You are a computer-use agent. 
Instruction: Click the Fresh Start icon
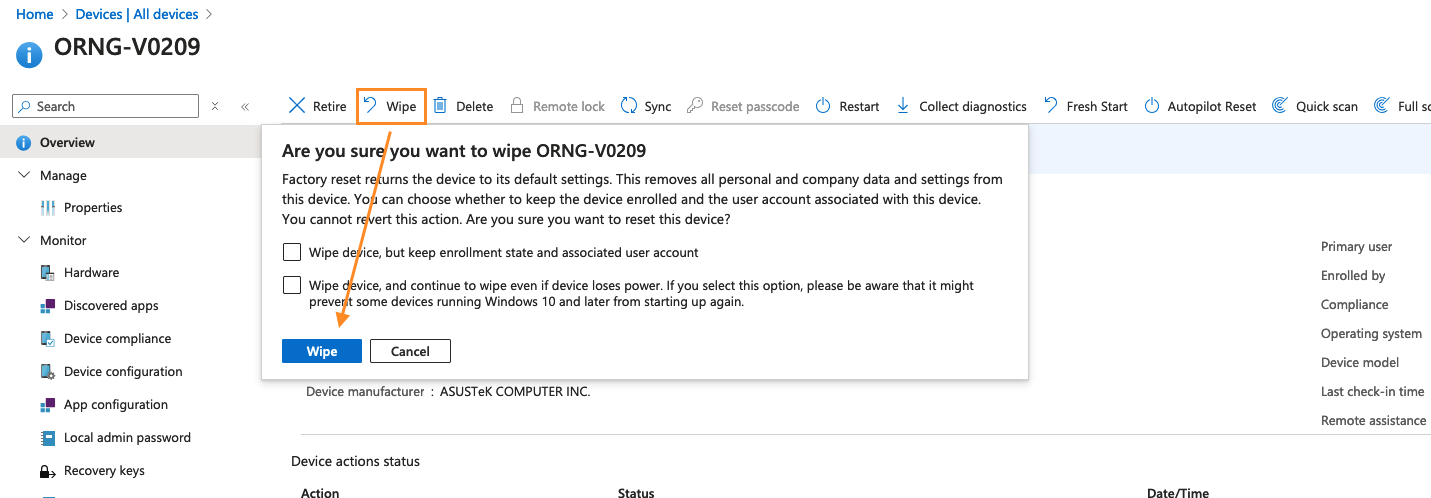(1051, 105)
